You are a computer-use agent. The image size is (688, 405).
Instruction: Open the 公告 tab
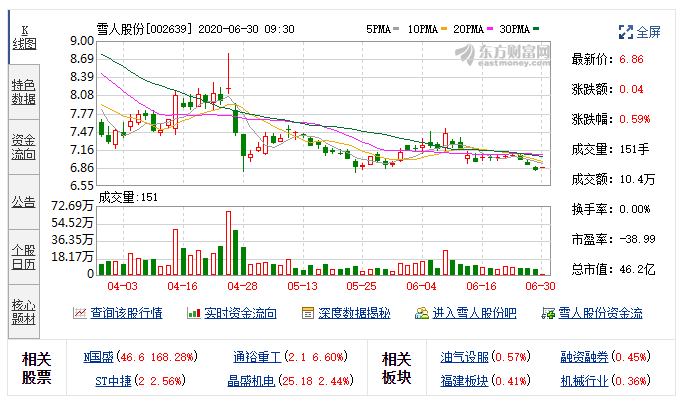click(24, 202)
